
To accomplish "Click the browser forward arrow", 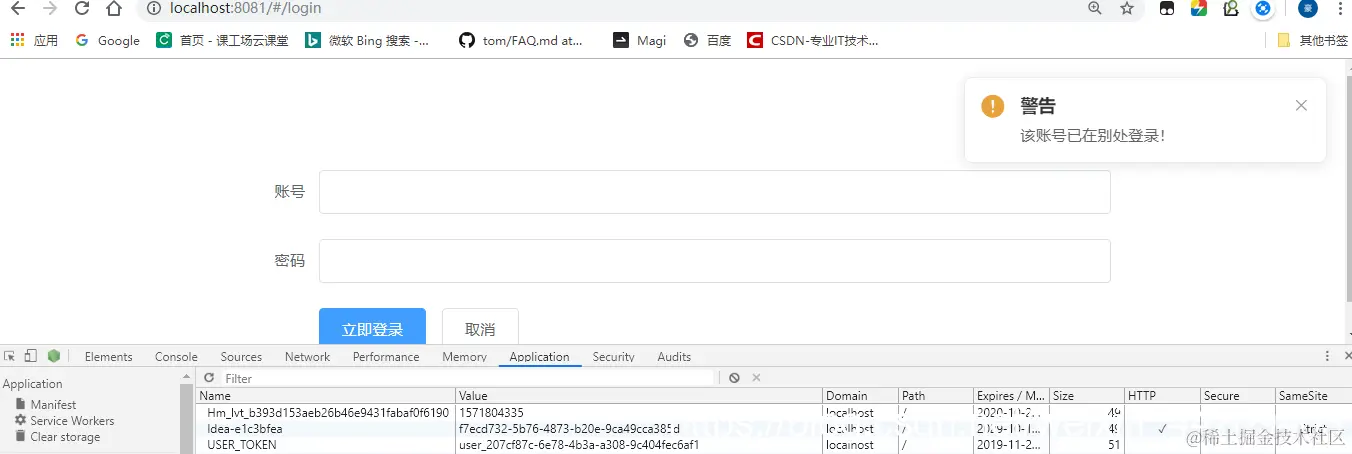I will pyautogui.click(x=50, y=9).
